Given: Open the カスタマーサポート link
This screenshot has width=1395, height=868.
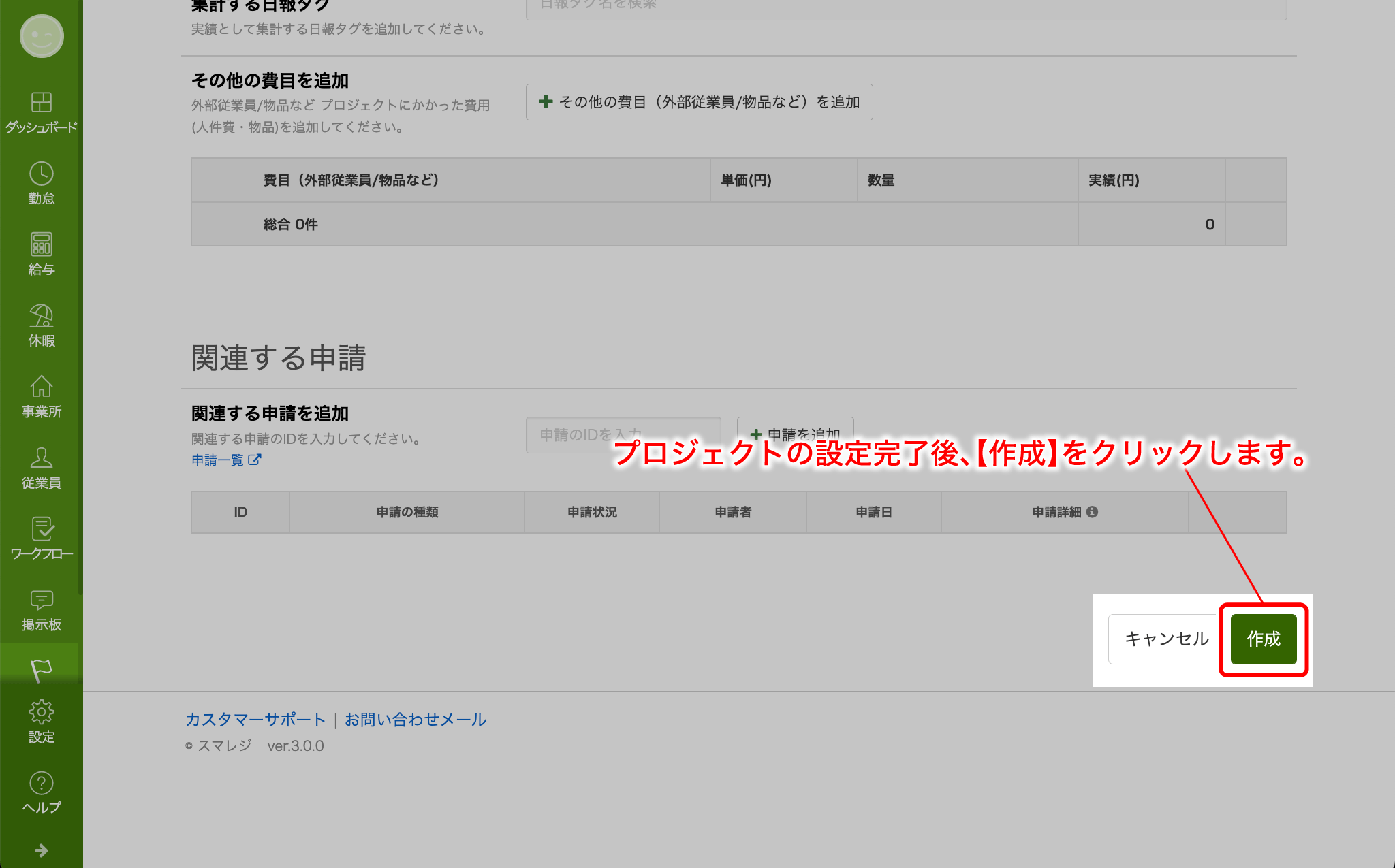Looking at the screenshot, I should click(x=255, y=720).
